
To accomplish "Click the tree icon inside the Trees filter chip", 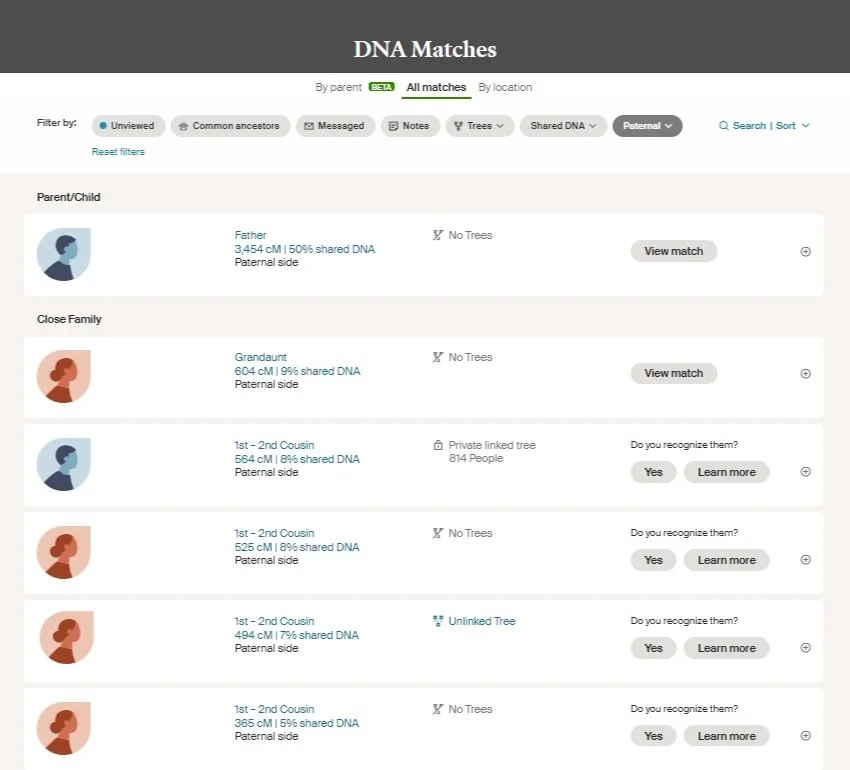I will pyautogui.click(x=458, y=125).
